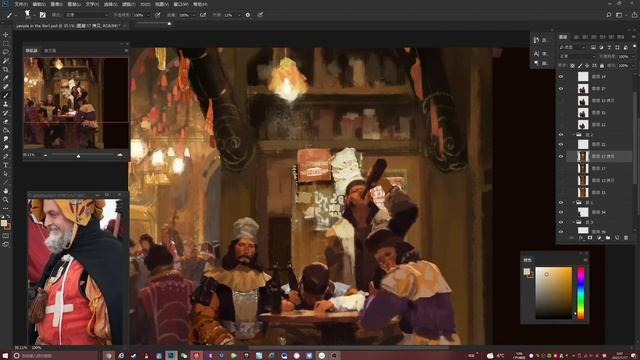This screenshot has height=360, width=640.
Task: Click the hue slider in the Color panel
Action: (x=581, y=293)
